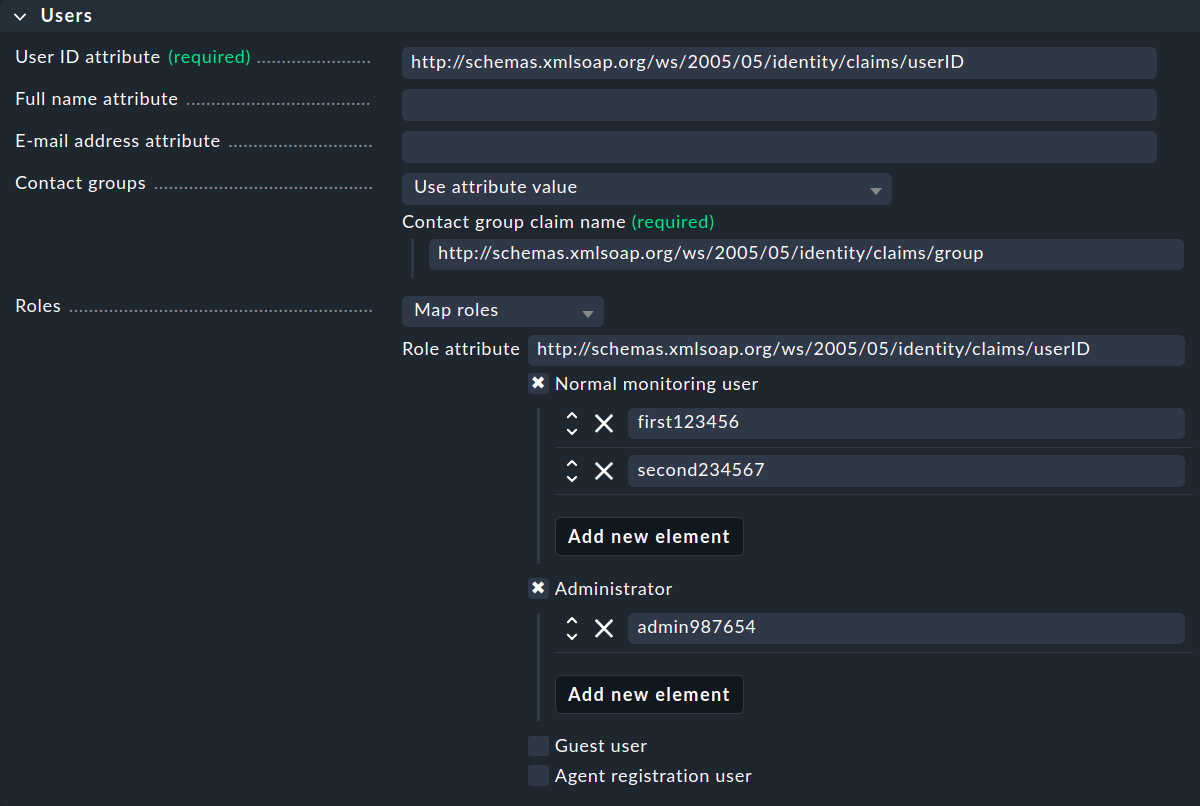Image resolution: width=1200 pixels, height=806 pixels.
Task: Click the Full name attribute field
Action: click(x=778, y=105)
